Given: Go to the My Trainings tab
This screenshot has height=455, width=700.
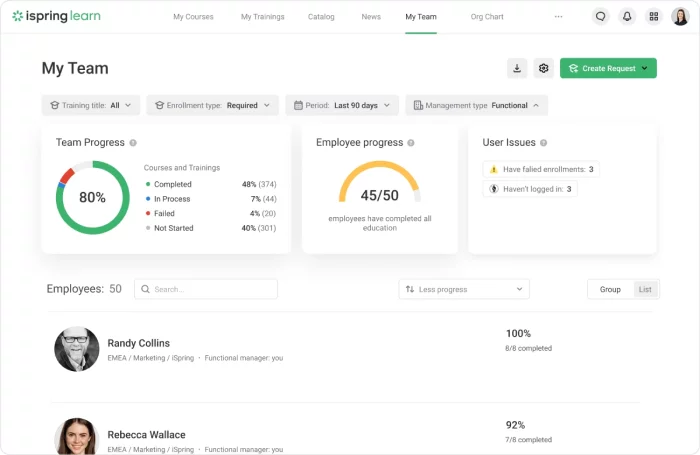Looking at the screenshot, I should pyautogui.click(x=262, y=17).
